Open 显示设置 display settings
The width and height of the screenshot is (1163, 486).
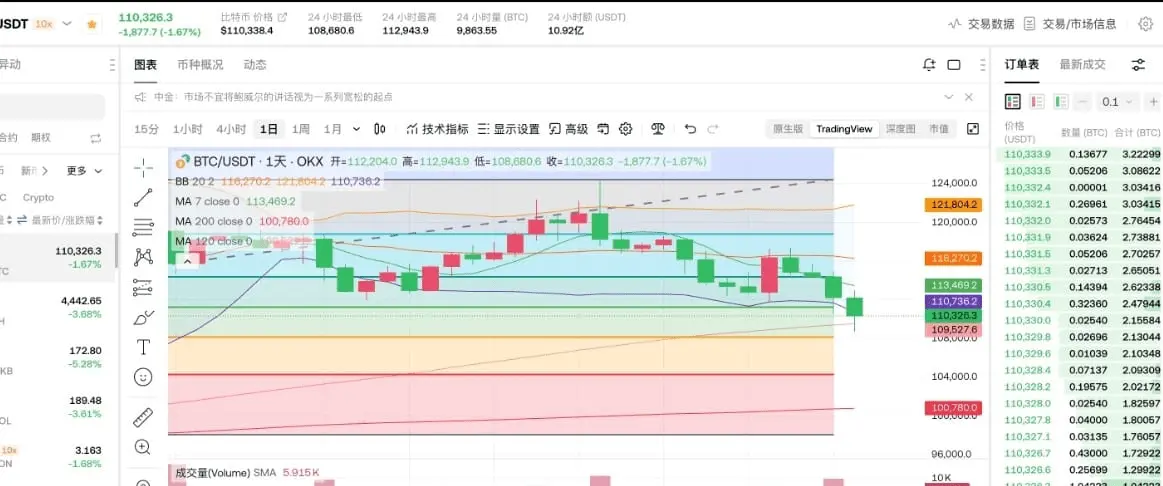click(x=509, y=129)
